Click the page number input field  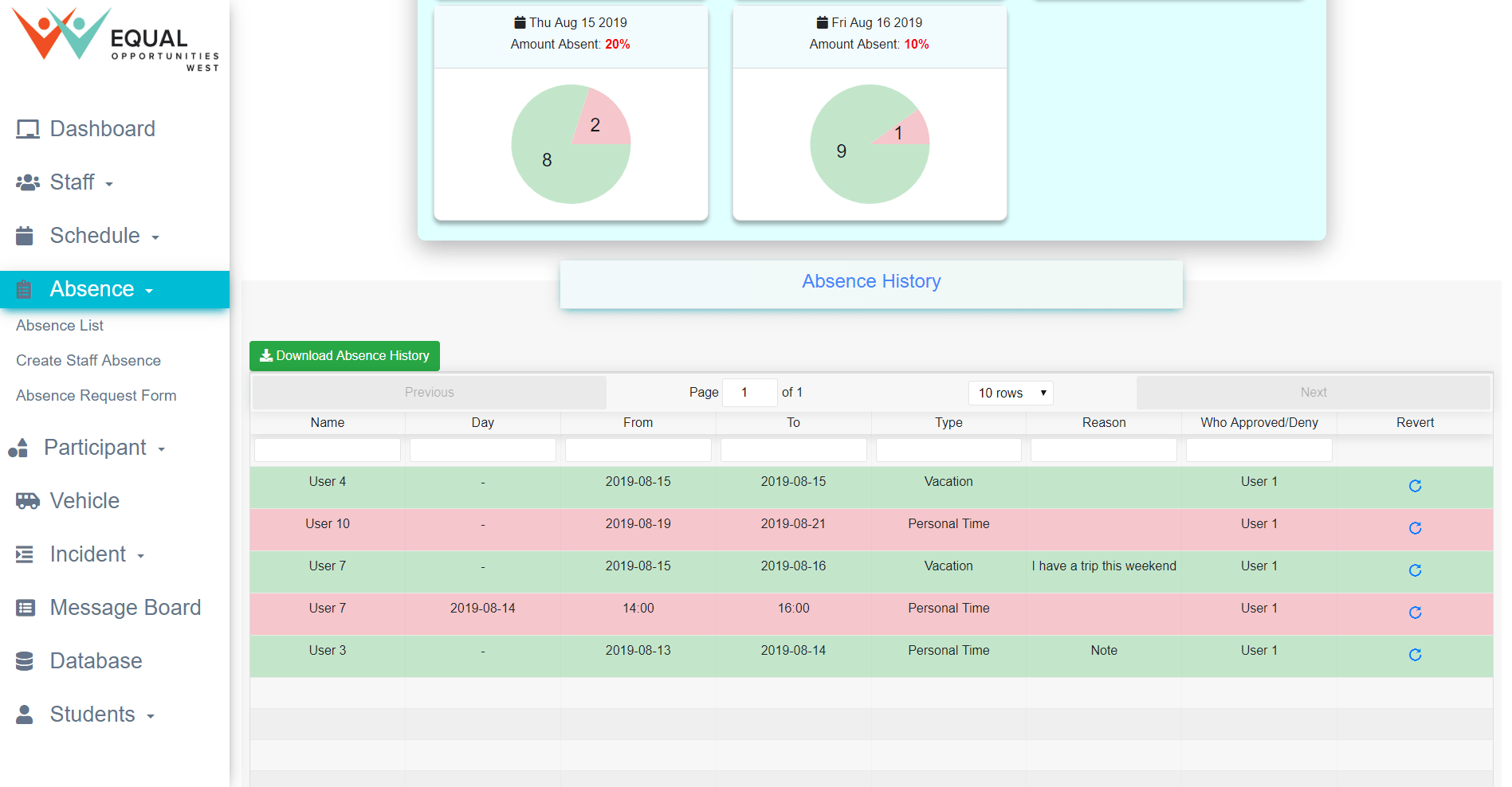click(x=749, y=393)
